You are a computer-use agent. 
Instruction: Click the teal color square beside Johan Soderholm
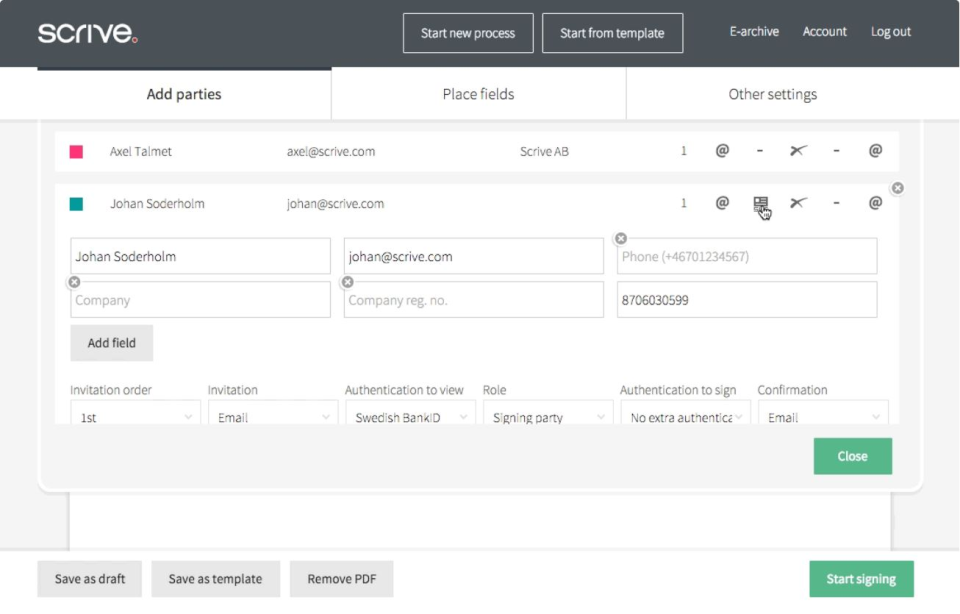click(76, 204)
